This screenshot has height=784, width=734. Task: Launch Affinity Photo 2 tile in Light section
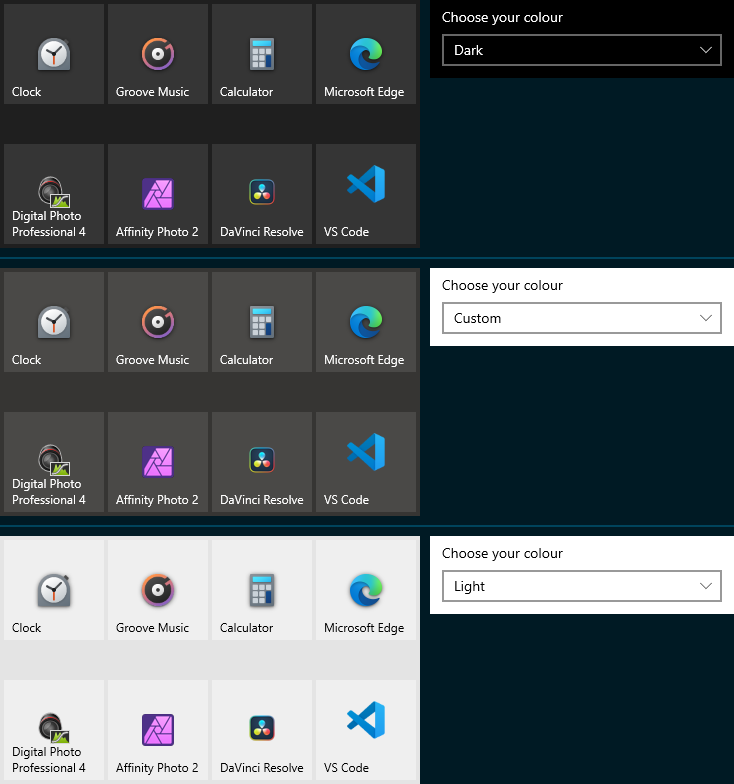coord(158,730)
